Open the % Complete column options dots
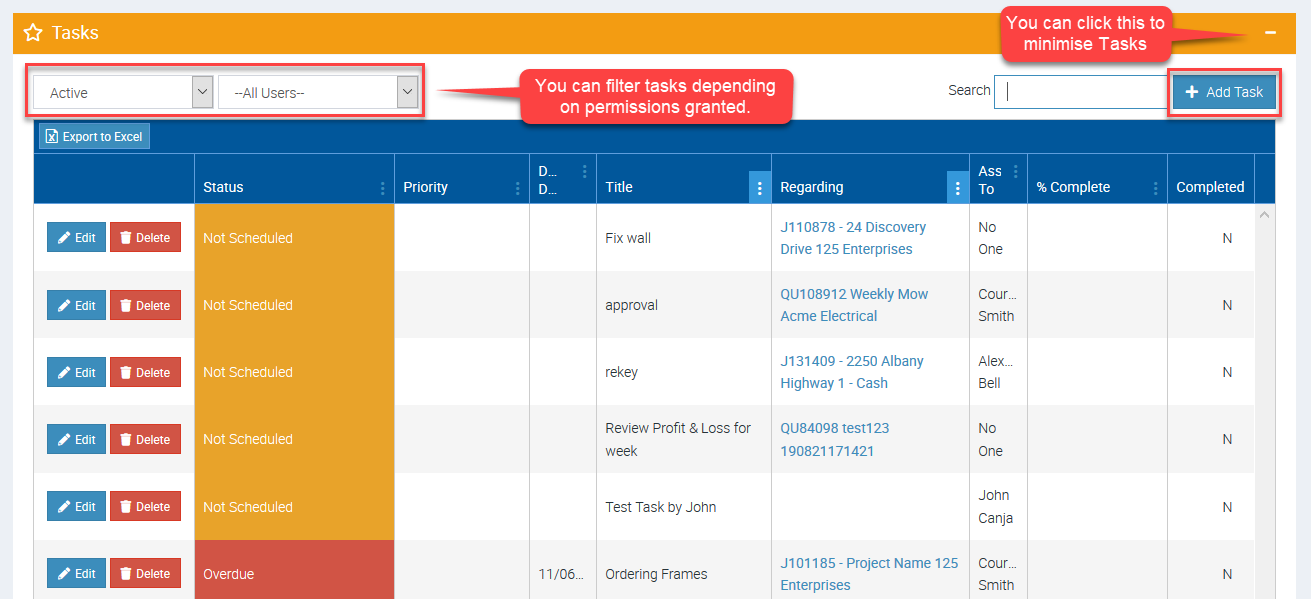Image resolution: width=1312 pixels, height=599 pixels. coord(1155,188)
